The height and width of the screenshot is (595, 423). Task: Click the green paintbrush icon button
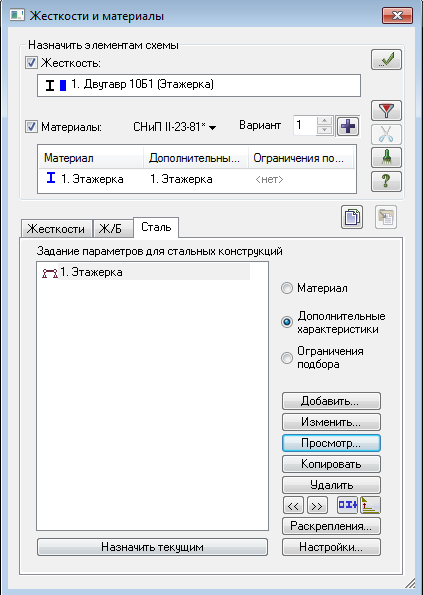(x=386, y=157)
